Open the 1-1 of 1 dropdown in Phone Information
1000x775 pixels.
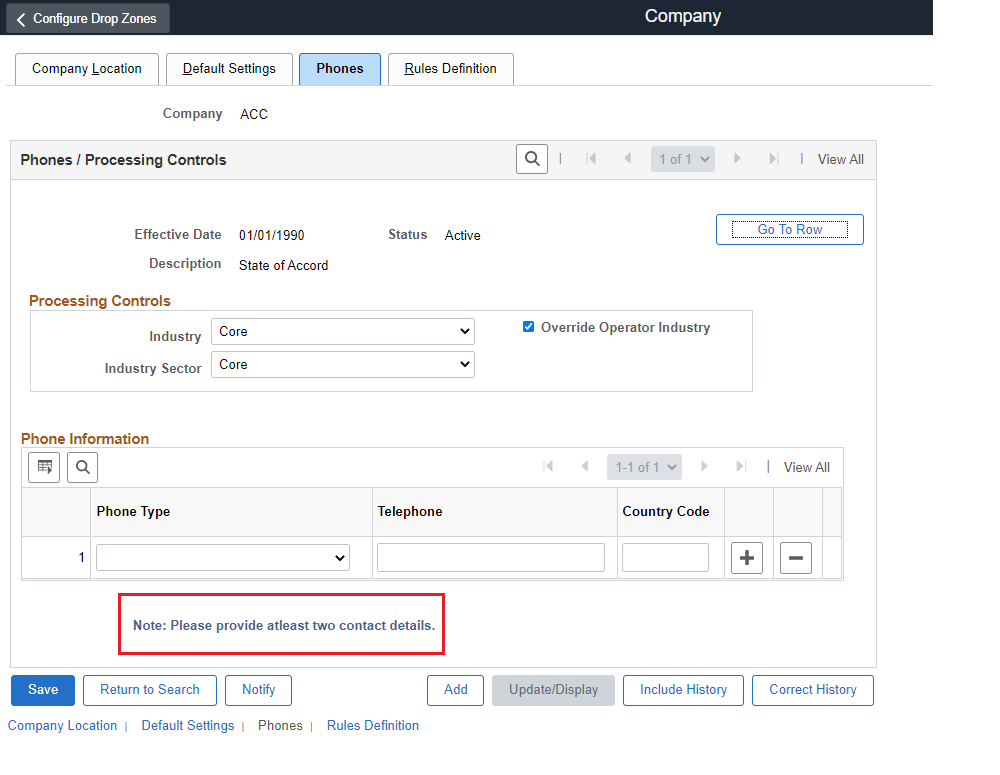(x=644, y=468)
